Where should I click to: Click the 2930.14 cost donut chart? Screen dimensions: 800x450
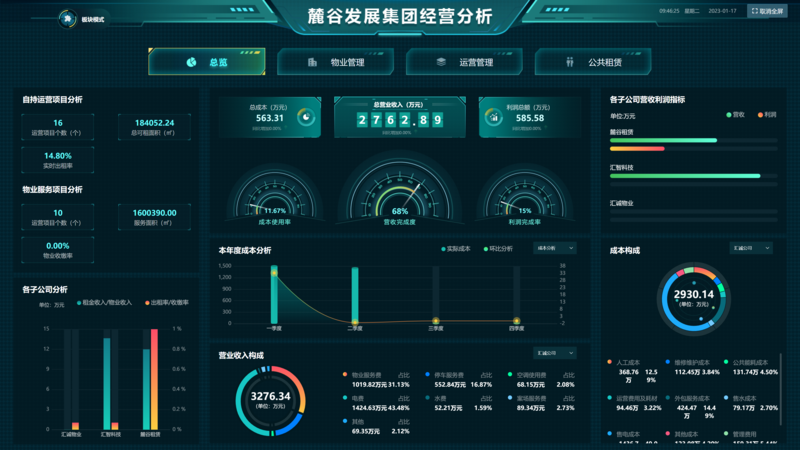(x=693, y=298)
